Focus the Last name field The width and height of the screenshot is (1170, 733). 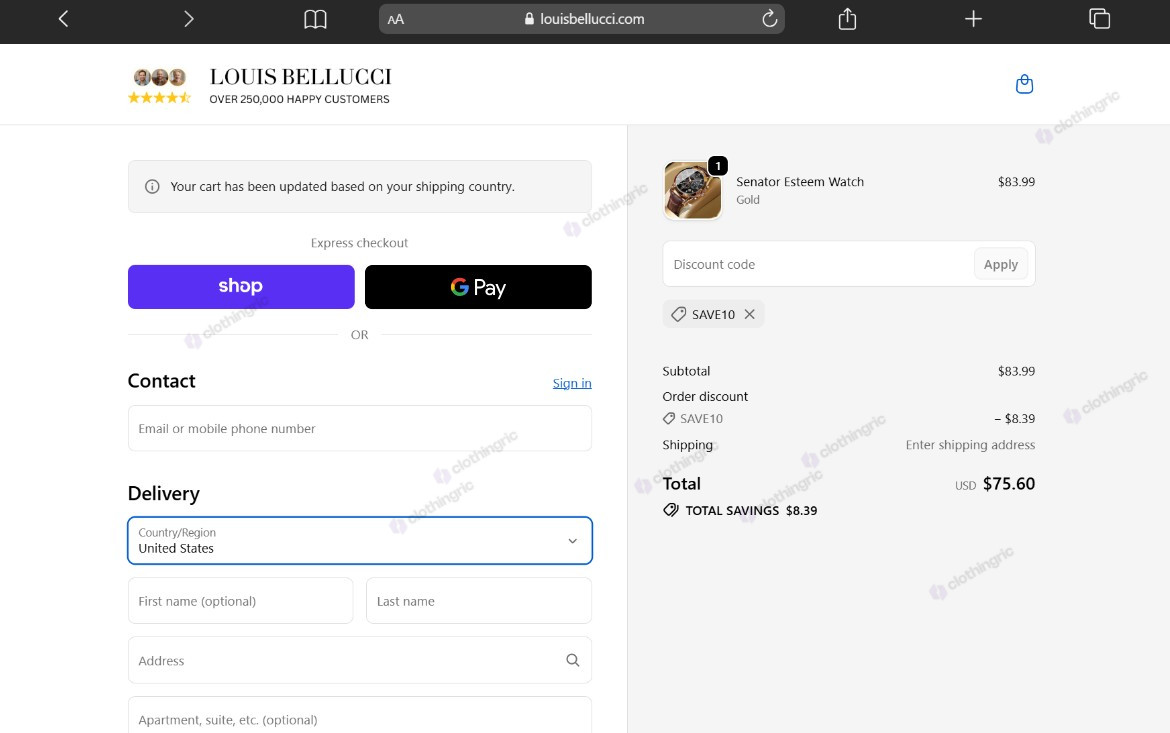(478, 601)
